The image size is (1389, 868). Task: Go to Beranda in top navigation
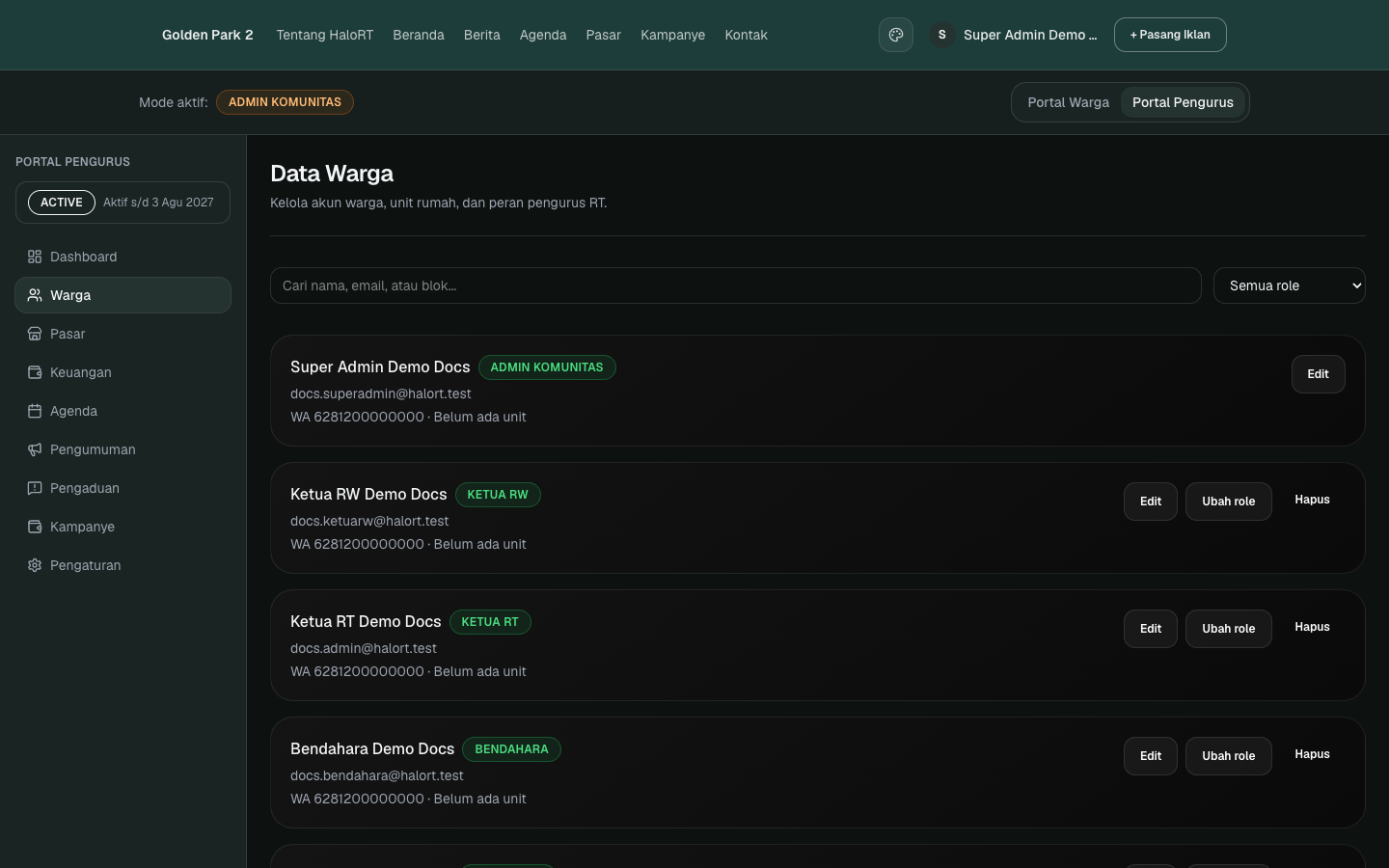tap(419, 35)
